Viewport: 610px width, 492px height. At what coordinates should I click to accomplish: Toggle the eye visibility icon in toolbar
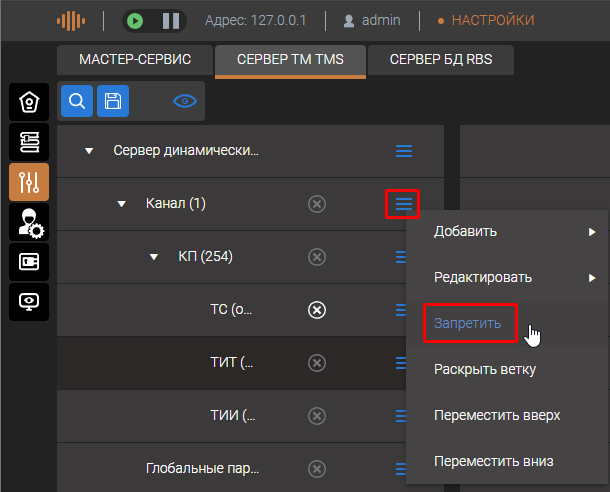click(183, 100)
